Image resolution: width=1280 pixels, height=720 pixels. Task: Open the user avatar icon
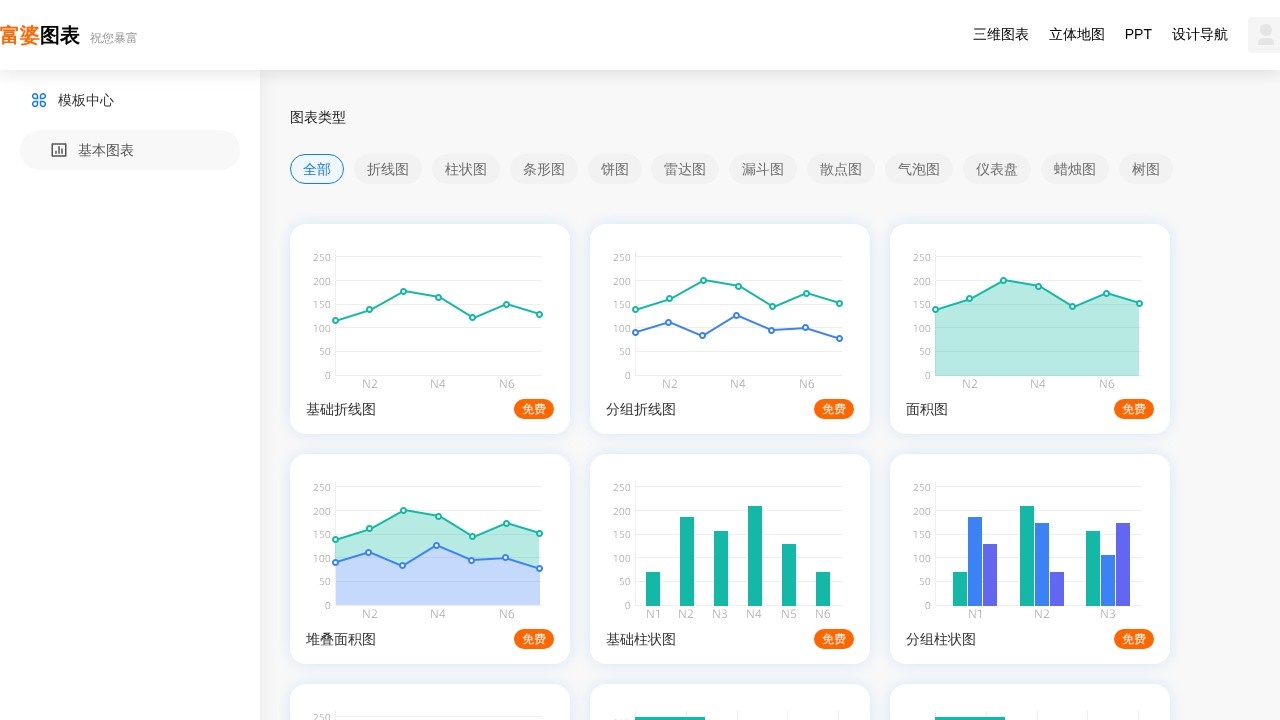click(1265, 35)
